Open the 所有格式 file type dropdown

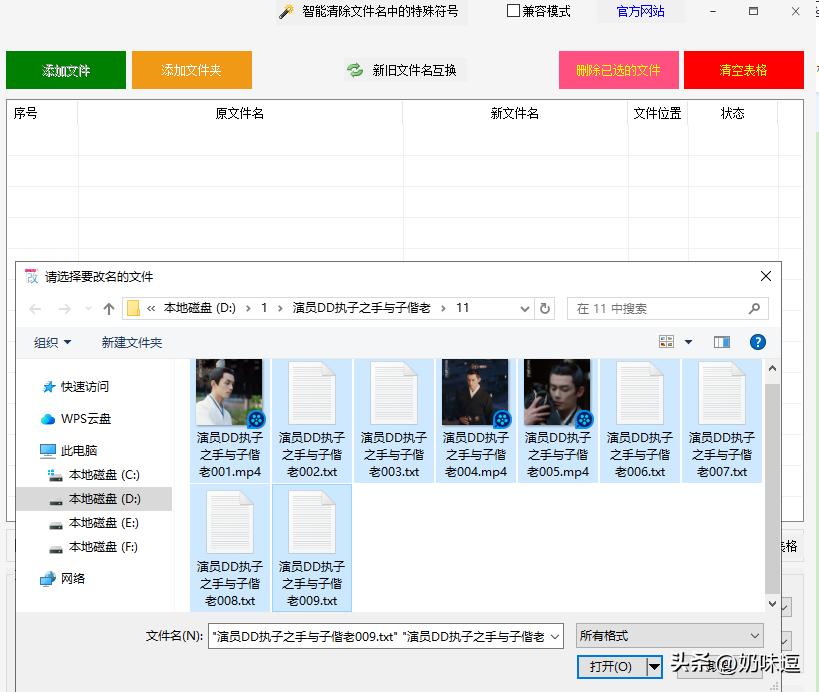tap(669, 635)
